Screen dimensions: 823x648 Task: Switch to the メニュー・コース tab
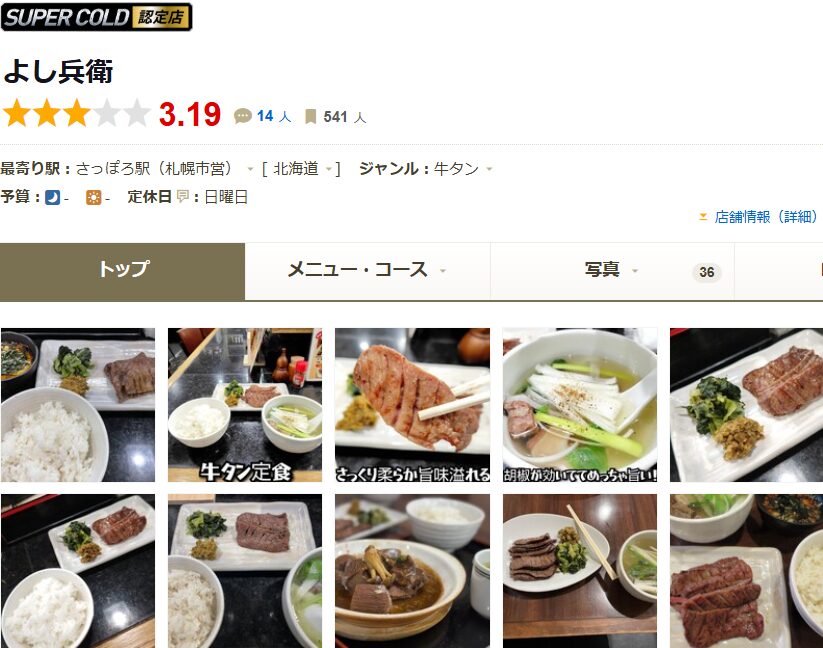pyautogui.click(x=367, y=271)
